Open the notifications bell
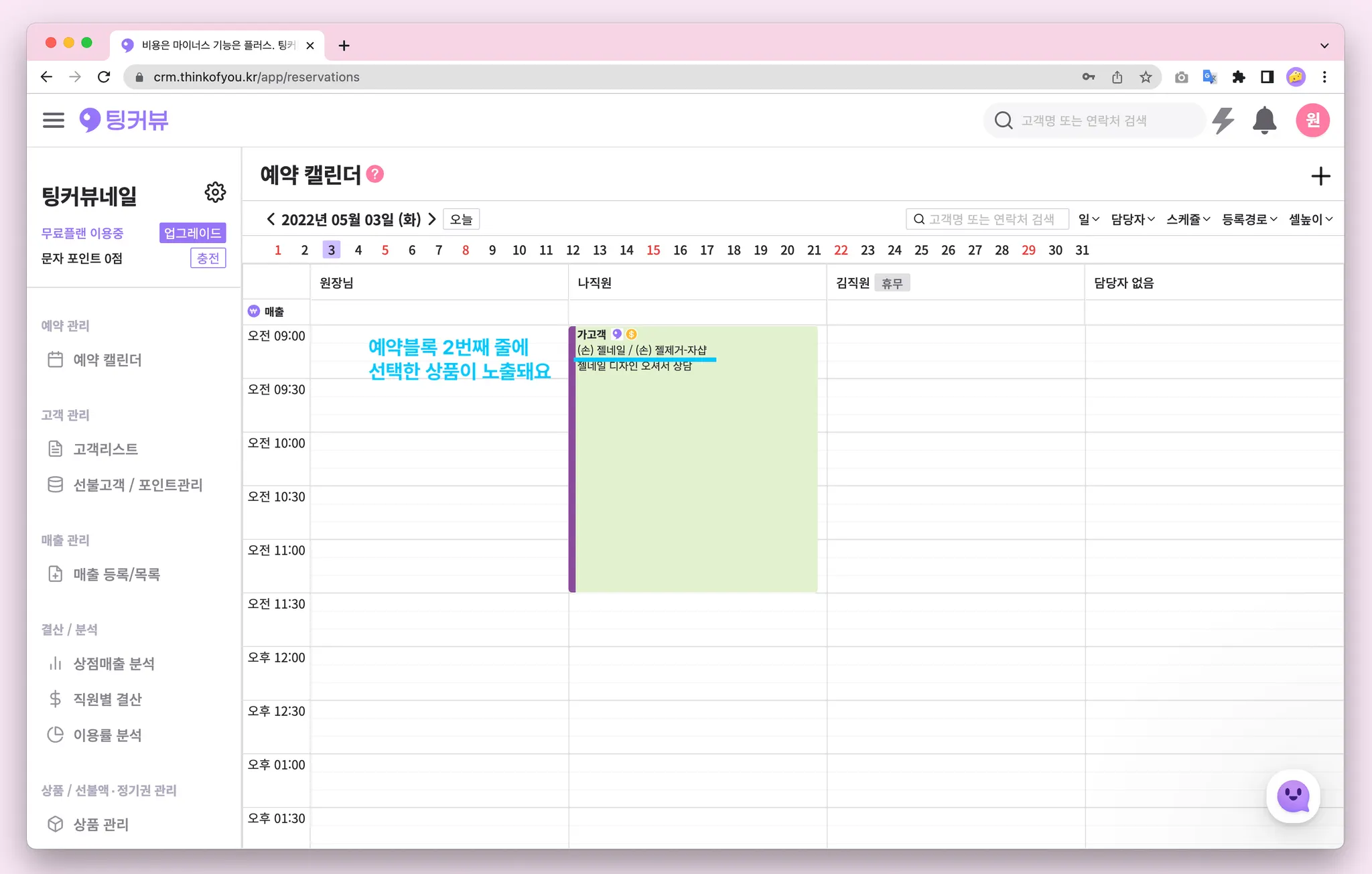The width and height of the screenshot is (1372, 874). [1264, 121]
